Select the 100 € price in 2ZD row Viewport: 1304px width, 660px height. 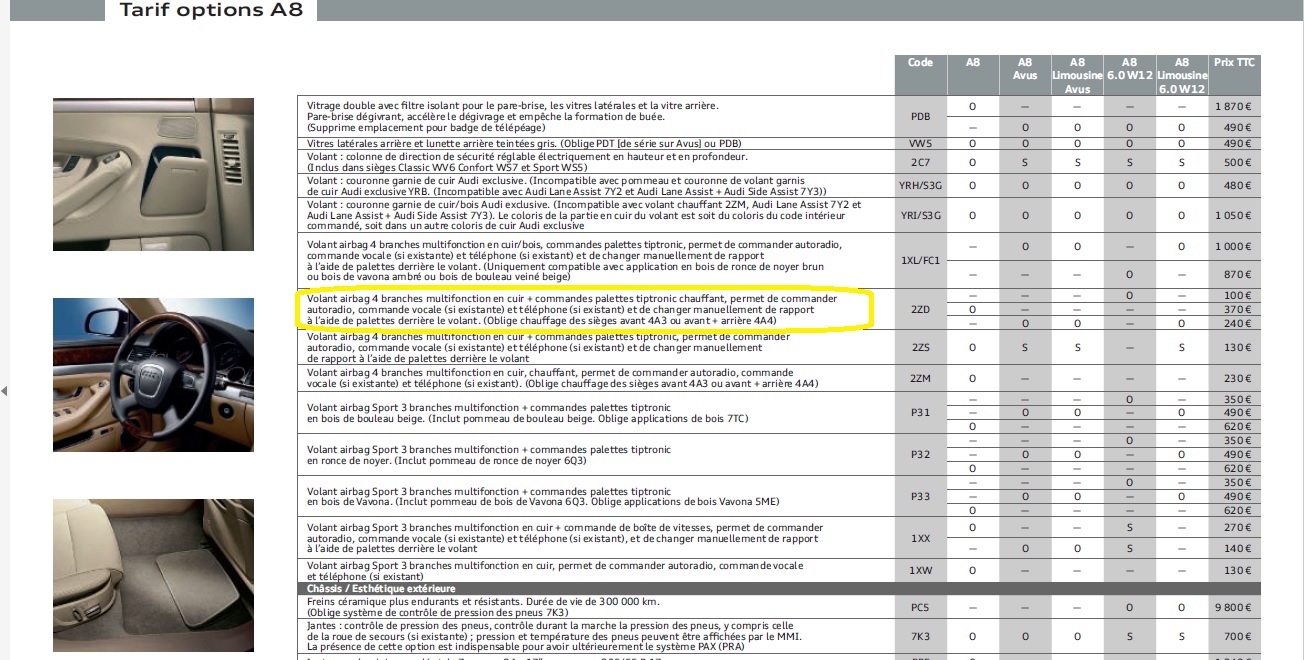[x=1238, y=296]
